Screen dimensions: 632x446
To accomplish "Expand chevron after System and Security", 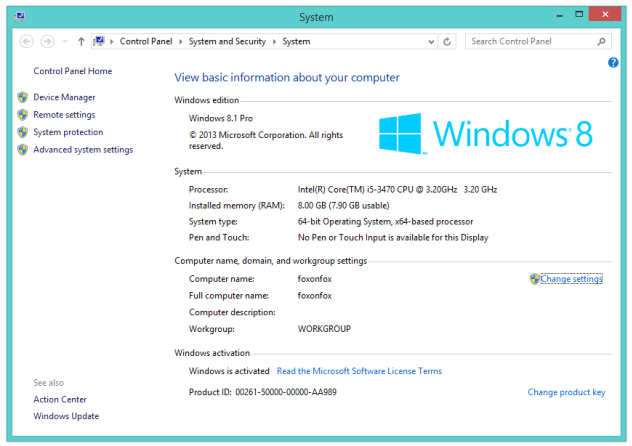I will tap(274, 41).
